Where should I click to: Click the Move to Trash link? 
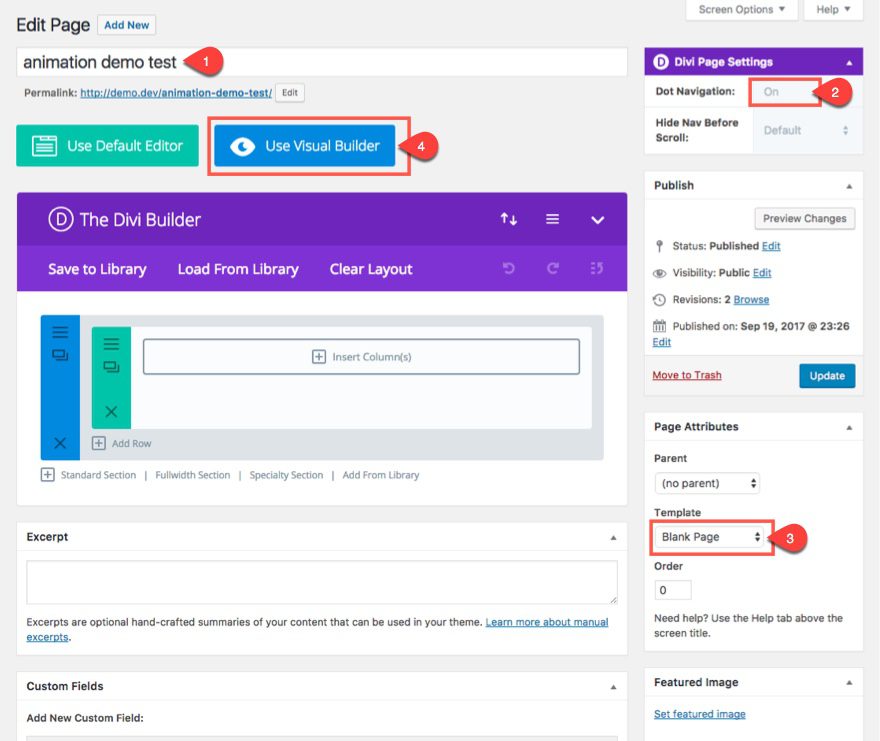(686, 376)
